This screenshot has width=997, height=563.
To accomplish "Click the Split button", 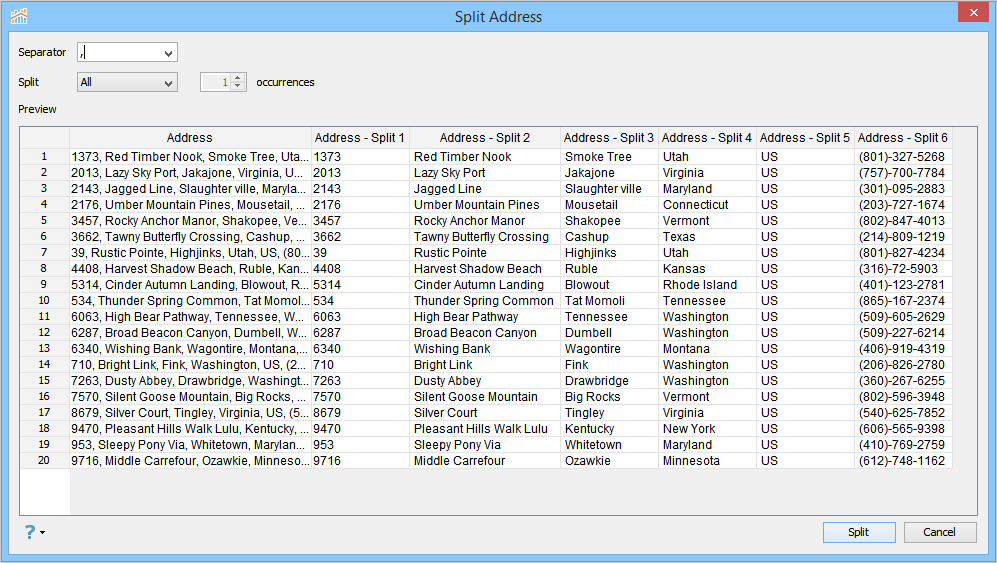I will tap(859, 532).
